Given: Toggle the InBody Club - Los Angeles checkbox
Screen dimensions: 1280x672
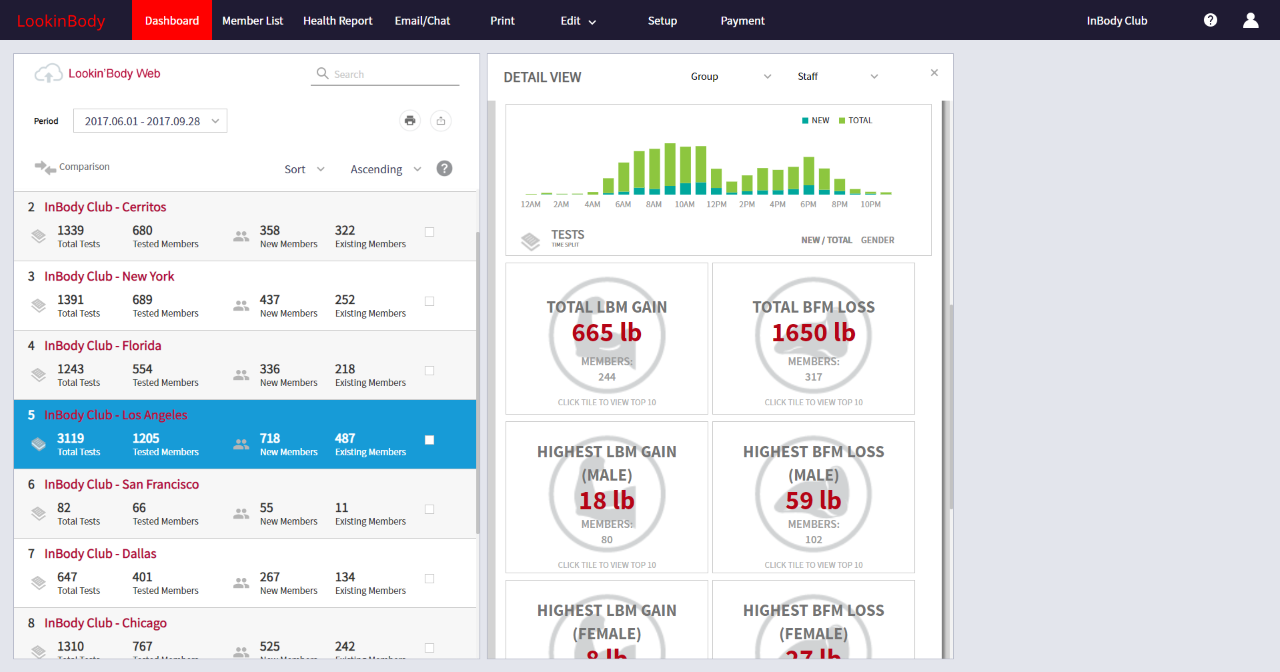Looking at the screenshot, I should (430, 440).
